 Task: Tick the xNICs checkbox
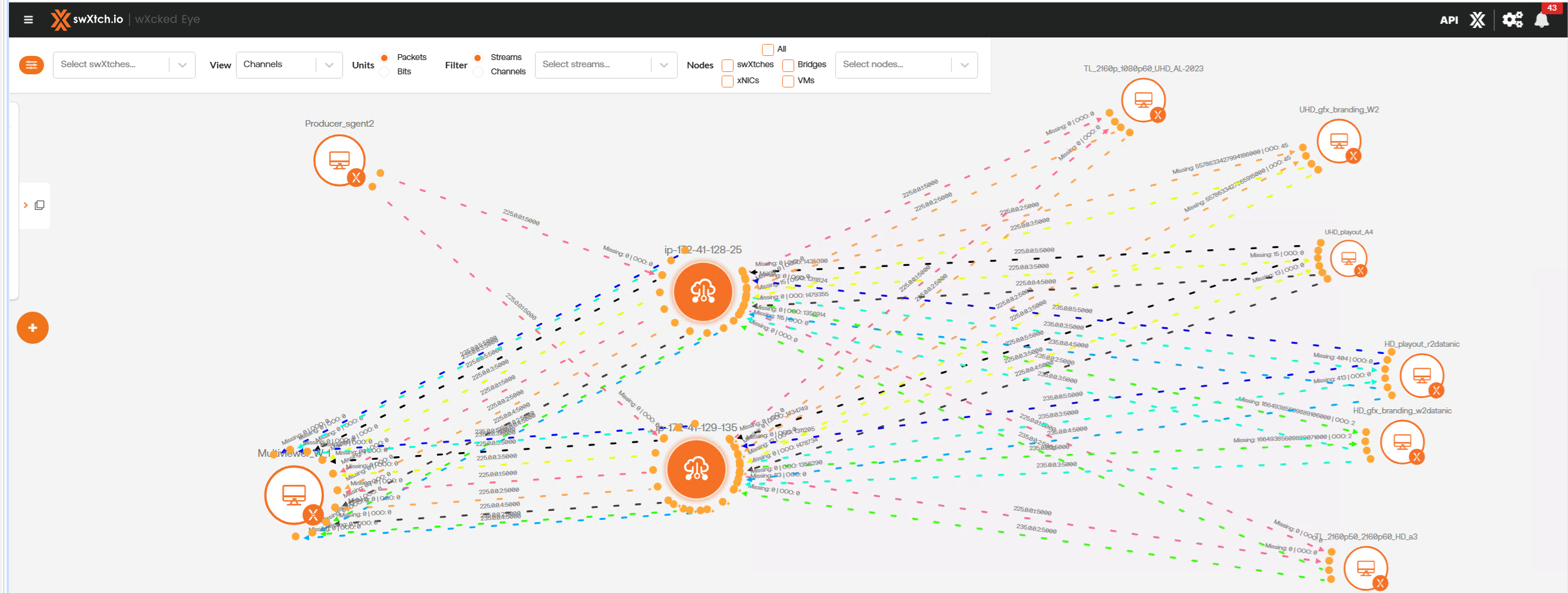(728, 81)
